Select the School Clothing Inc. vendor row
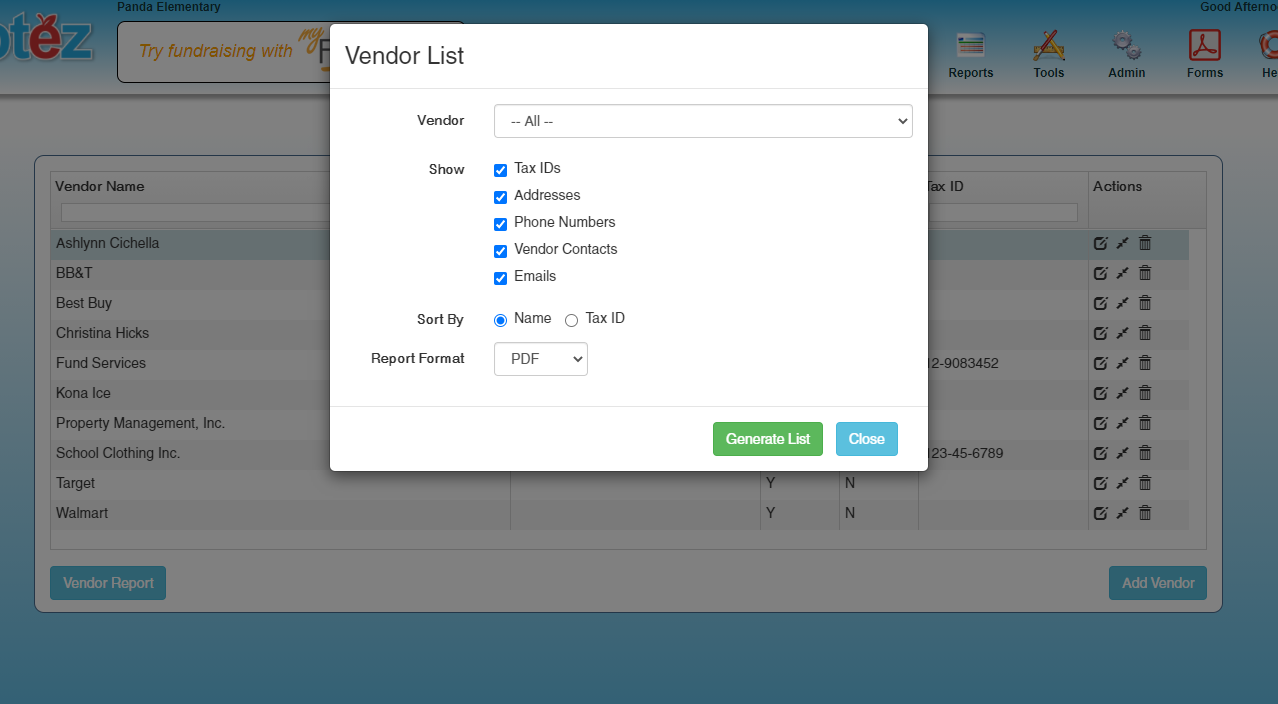Viewport: 1278px width, 704px height. pyautogui.click(x=118, y=453)
